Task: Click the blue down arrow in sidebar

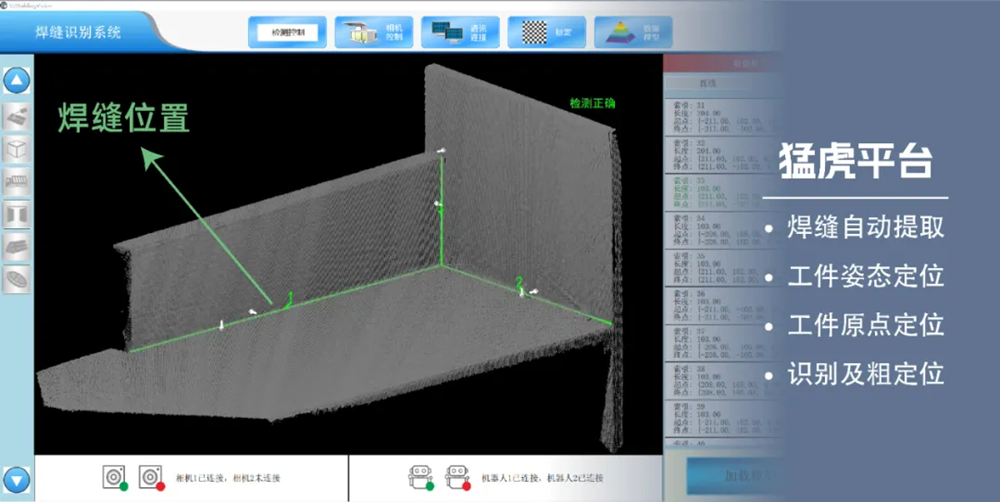Action: coord(17,479)
